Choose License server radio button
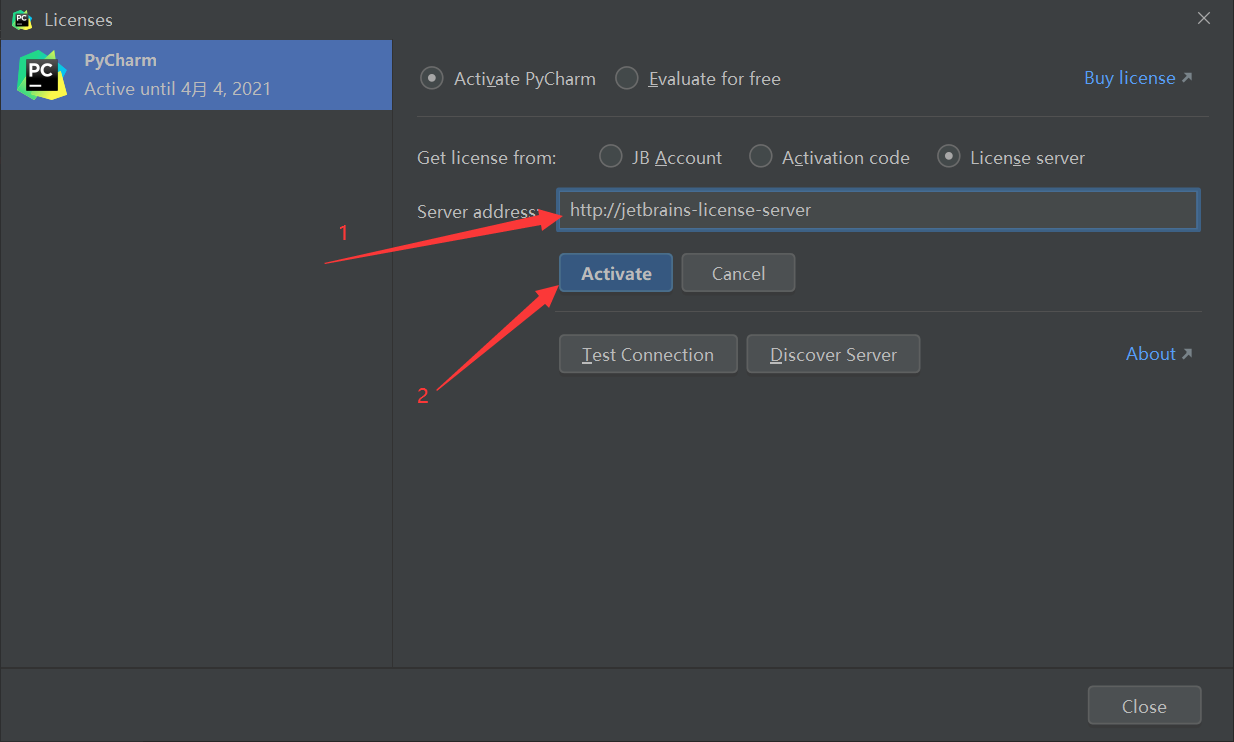The width and height of the screenshot is (1234, 742). click(949, 157)
